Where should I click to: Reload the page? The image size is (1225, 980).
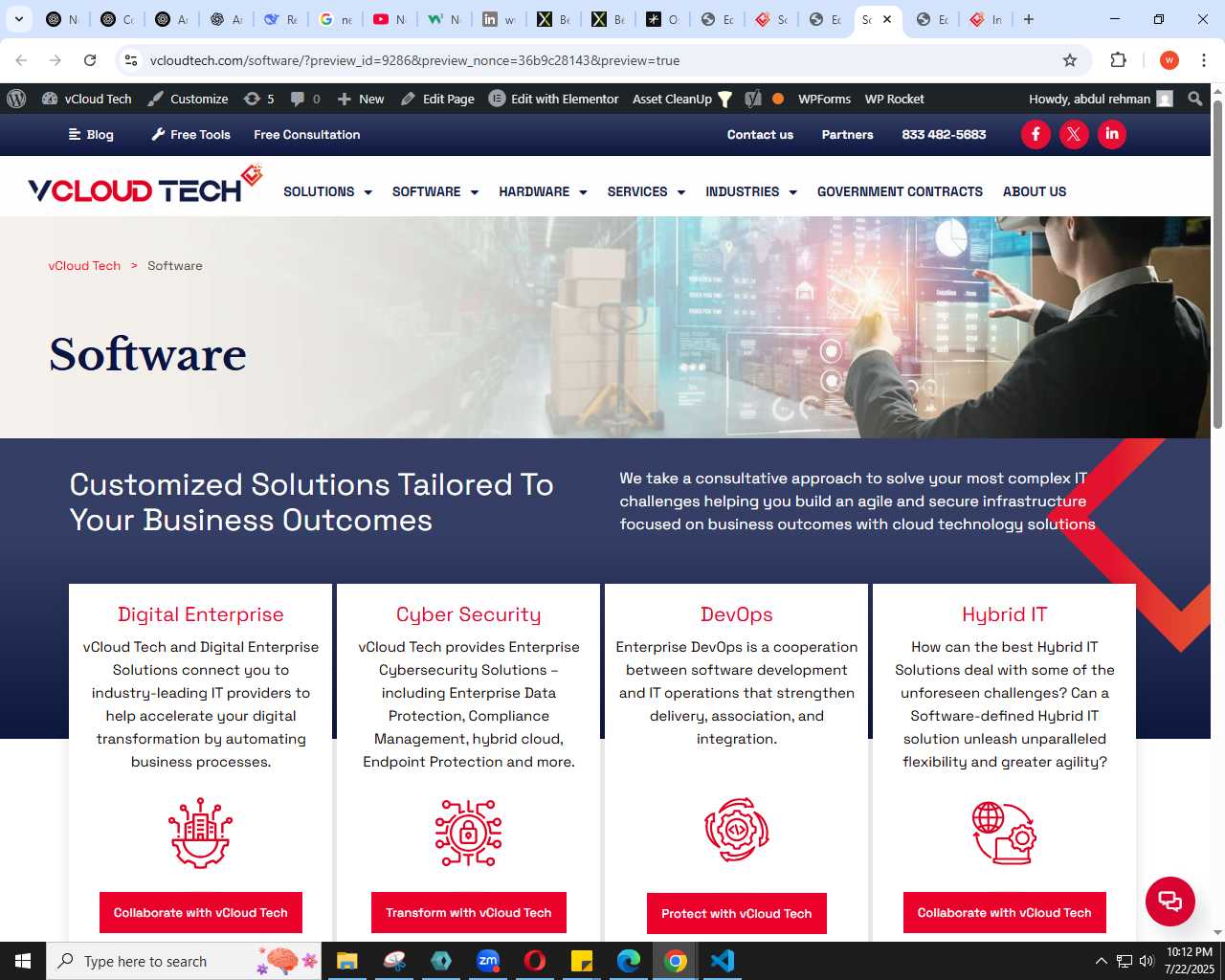(x=90, y=60)
